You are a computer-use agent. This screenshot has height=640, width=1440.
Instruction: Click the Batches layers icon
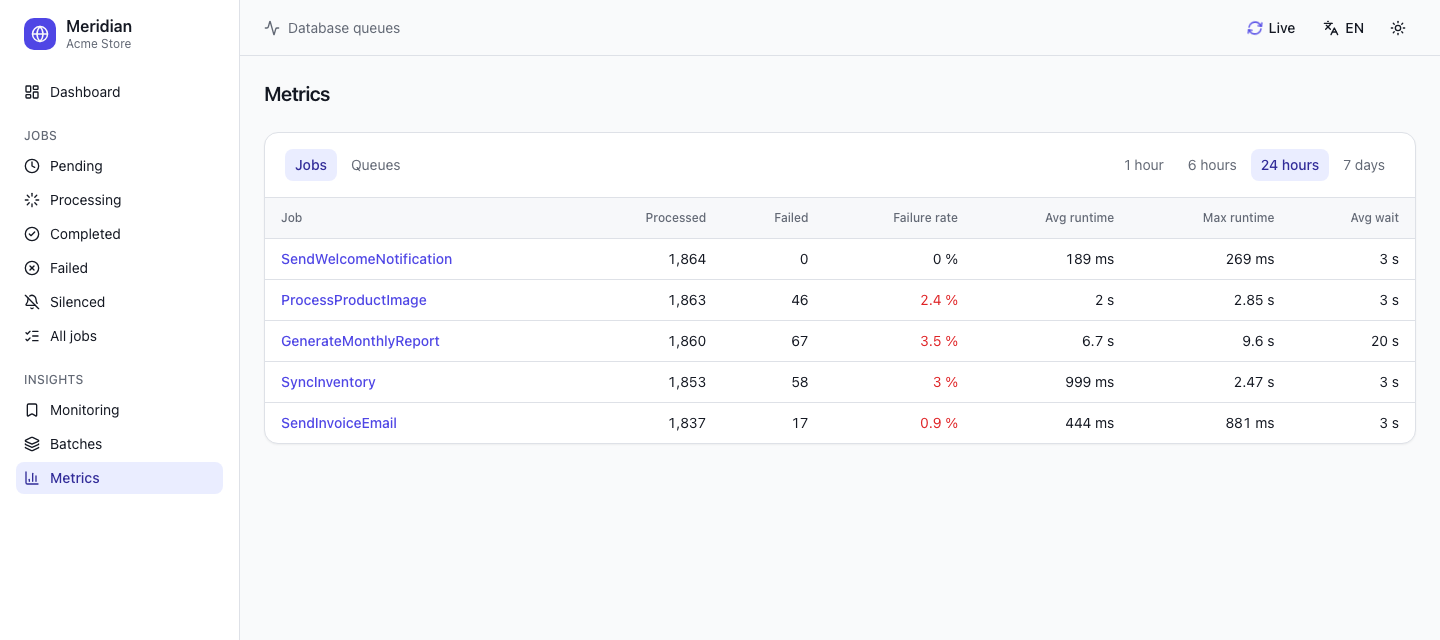coord(32,444)
